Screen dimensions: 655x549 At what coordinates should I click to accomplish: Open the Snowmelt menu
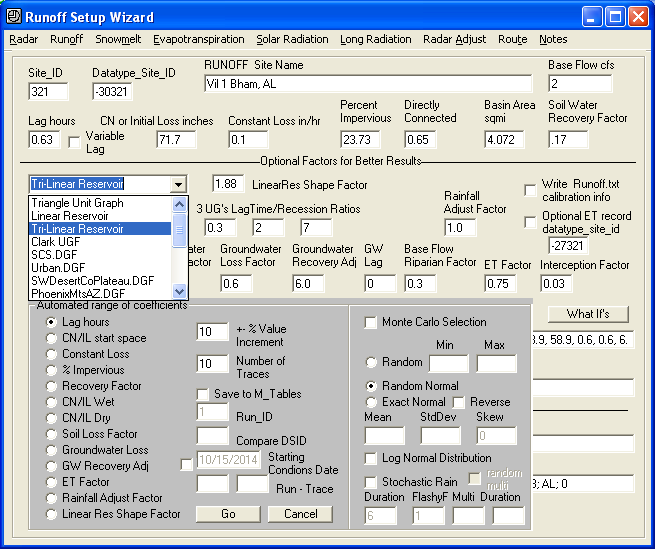[x=118, y=40]
